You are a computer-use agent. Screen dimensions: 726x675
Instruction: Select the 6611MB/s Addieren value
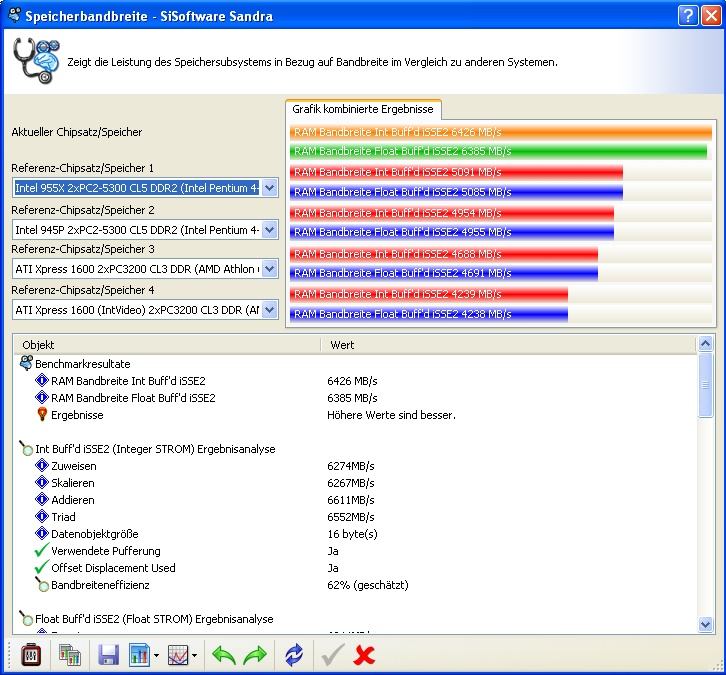pyautogui.click(x=350, y=500)
